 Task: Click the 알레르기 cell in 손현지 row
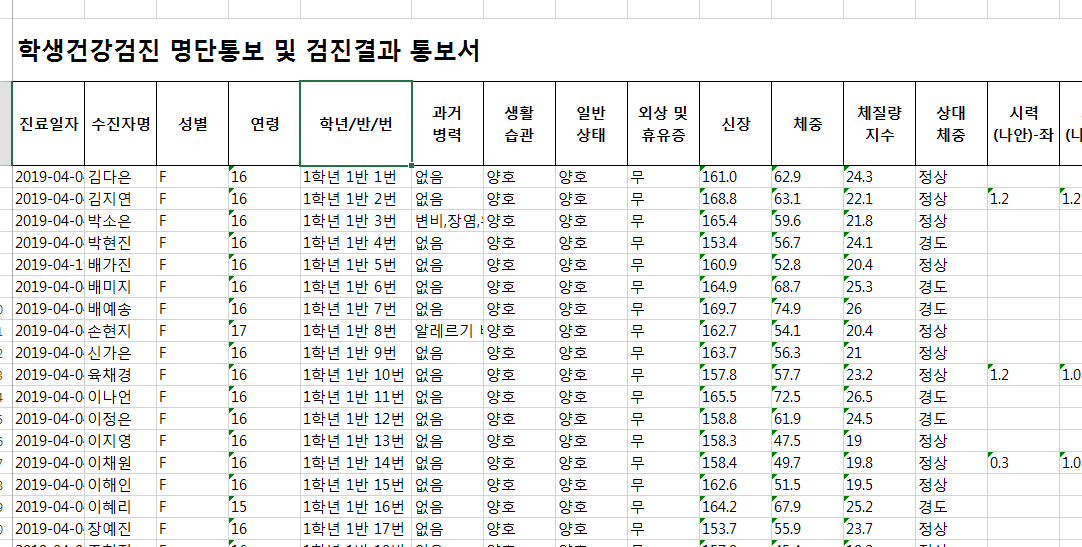[x=447, y=331]
